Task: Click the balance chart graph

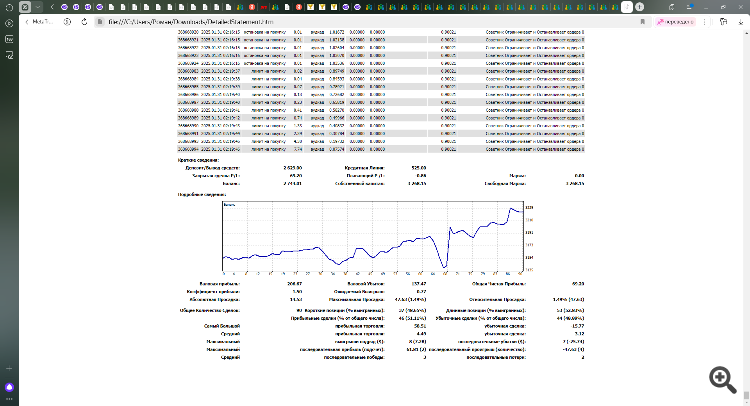Action: pos(372,237)
